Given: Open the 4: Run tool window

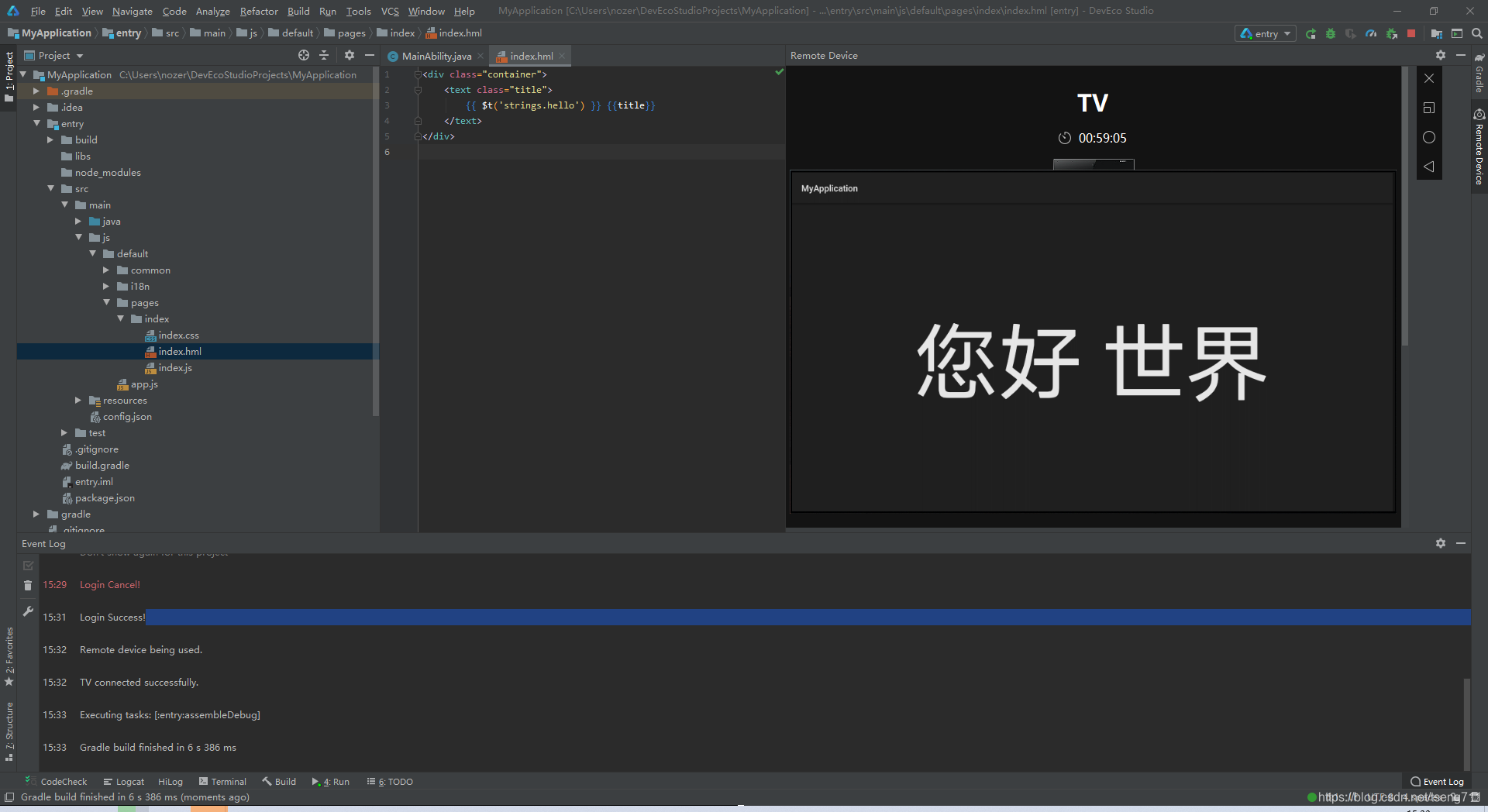Looking at the screenshot, I should pos(331,782).
